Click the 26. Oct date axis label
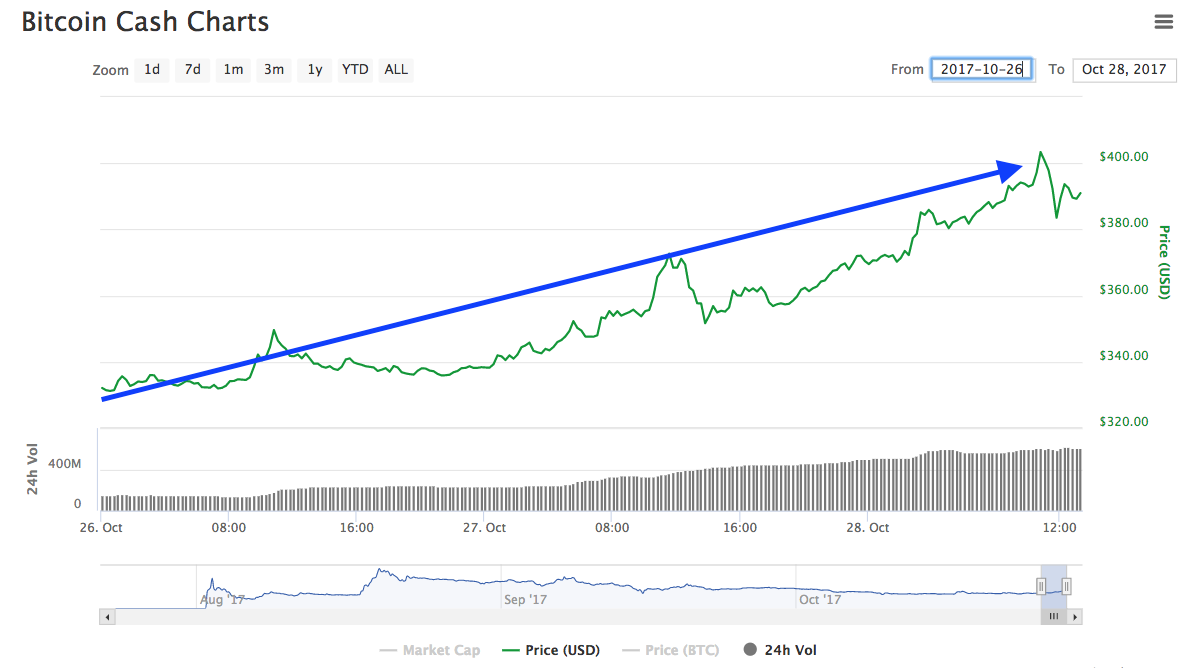The height and width of the screenshot is (668, 1204). pyautogui.click(x=101, y=527)
